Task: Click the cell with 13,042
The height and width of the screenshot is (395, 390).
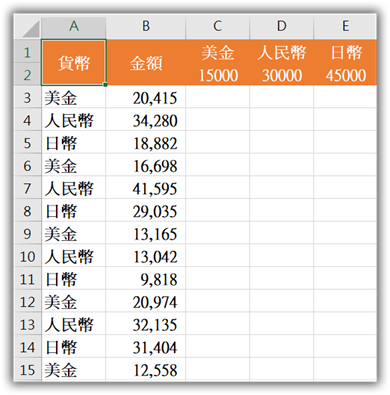Action: [146, 256]
